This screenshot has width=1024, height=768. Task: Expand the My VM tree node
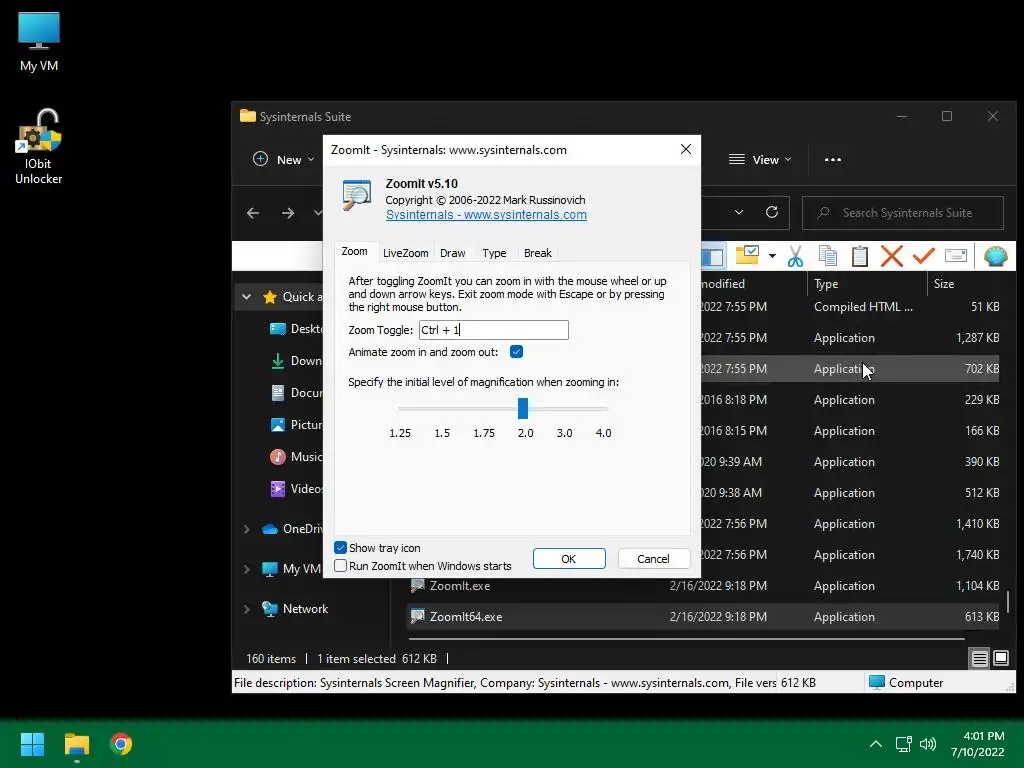[x=247, y=569]
